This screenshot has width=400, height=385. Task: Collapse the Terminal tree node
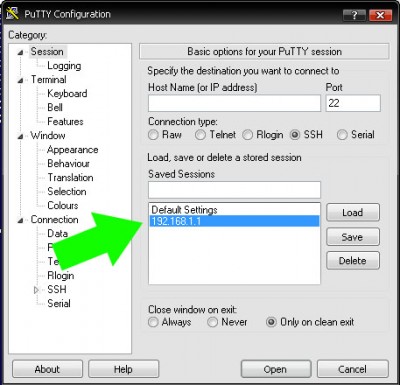coord(21,80)
